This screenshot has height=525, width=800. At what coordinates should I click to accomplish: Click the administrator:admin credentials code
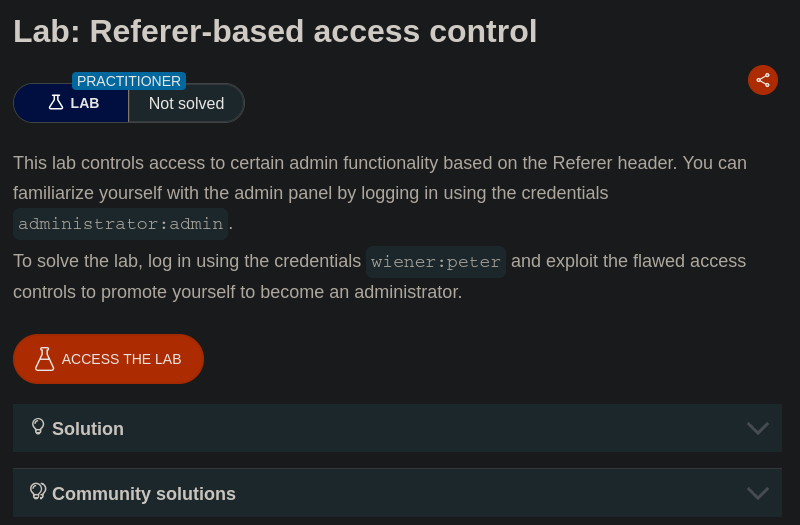121,224
